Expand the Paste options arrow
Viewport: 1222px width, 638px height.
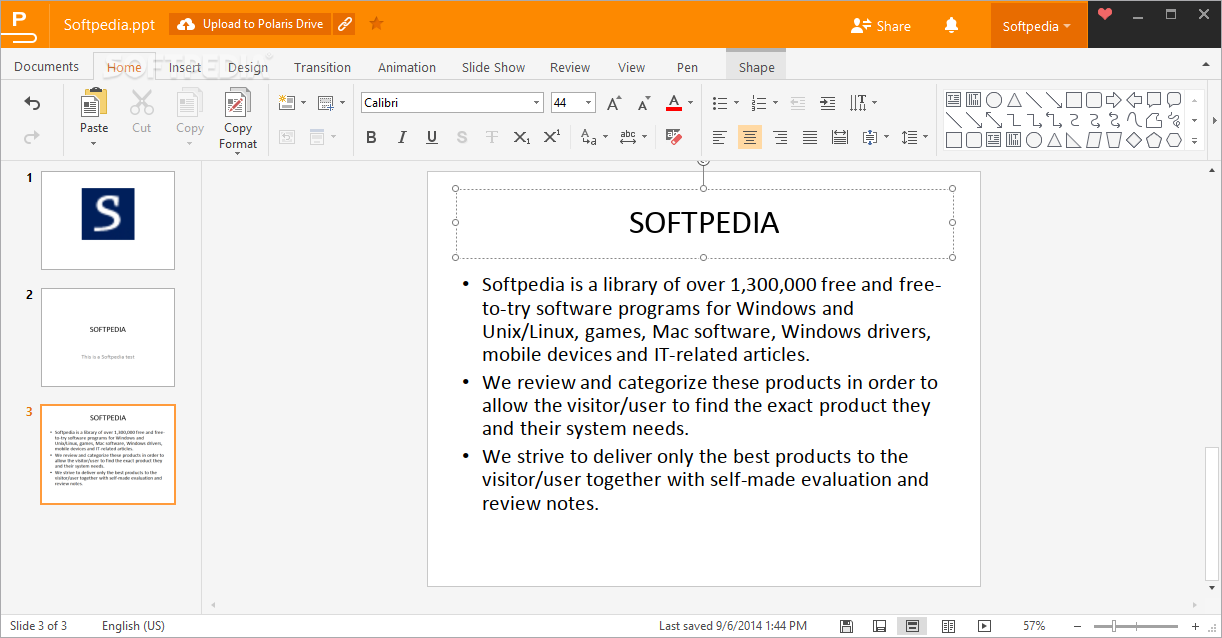(94, 144)
